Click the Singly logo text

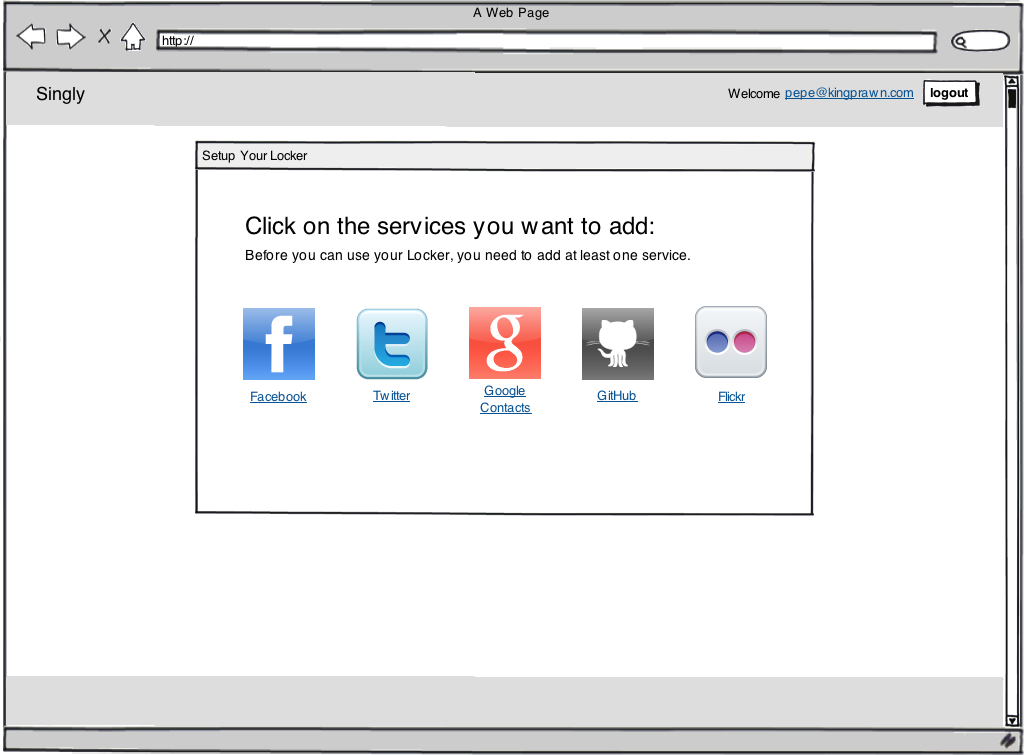[60, 94]
